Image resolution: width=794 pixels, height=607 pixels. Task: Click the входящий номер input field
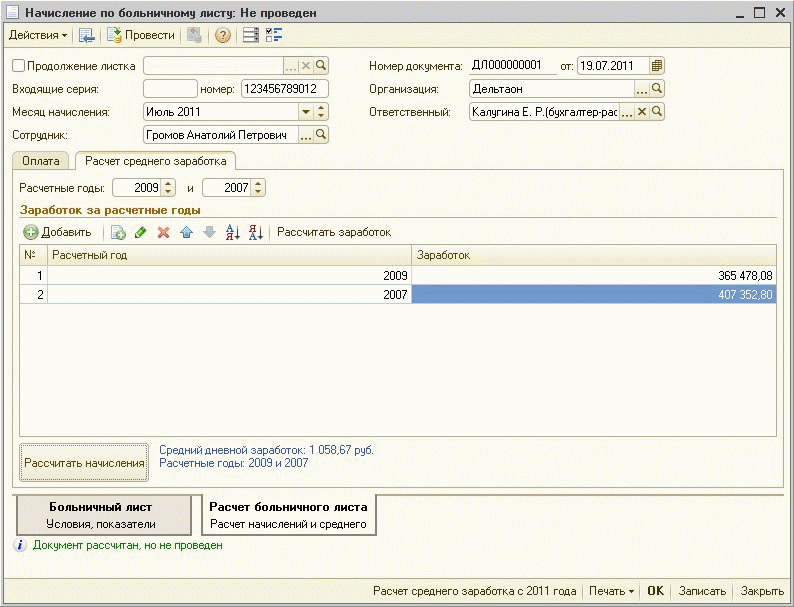[x=284, y=89]
